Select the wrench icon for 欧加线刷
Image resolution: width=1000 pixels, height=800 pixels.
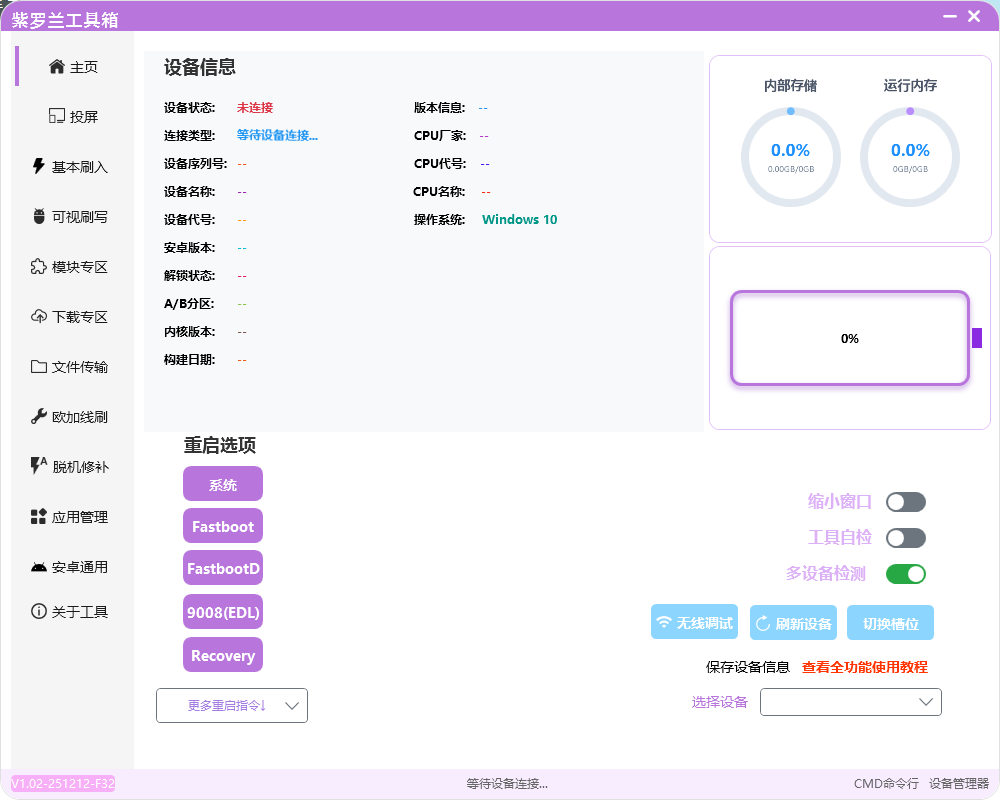point(39,417)
